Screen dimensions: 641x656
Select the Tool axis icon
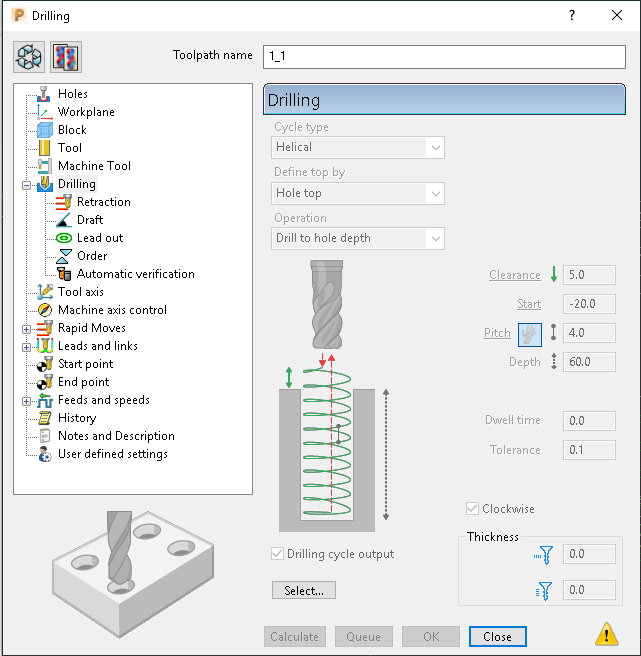click(44, 292)
